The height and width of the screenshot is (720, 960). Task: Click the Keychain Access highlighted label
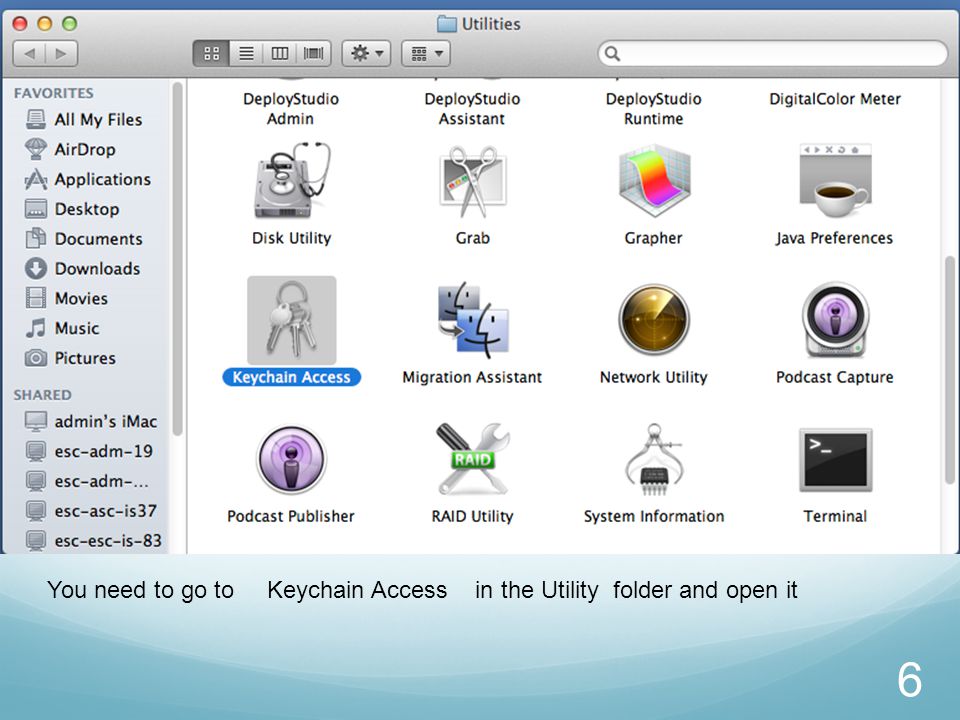click(x=291, y=377)
